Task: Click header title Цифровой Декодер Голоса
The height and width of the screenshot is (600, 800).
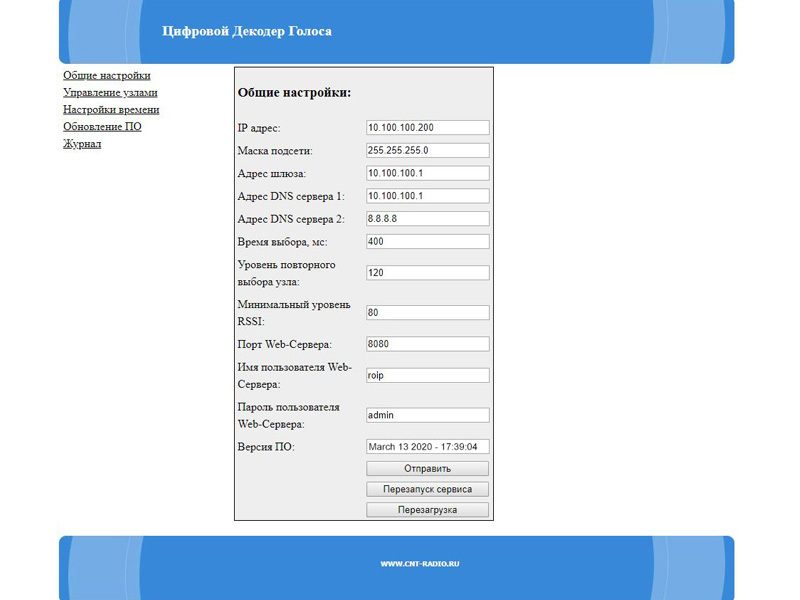Action: (x=247, y=31)
